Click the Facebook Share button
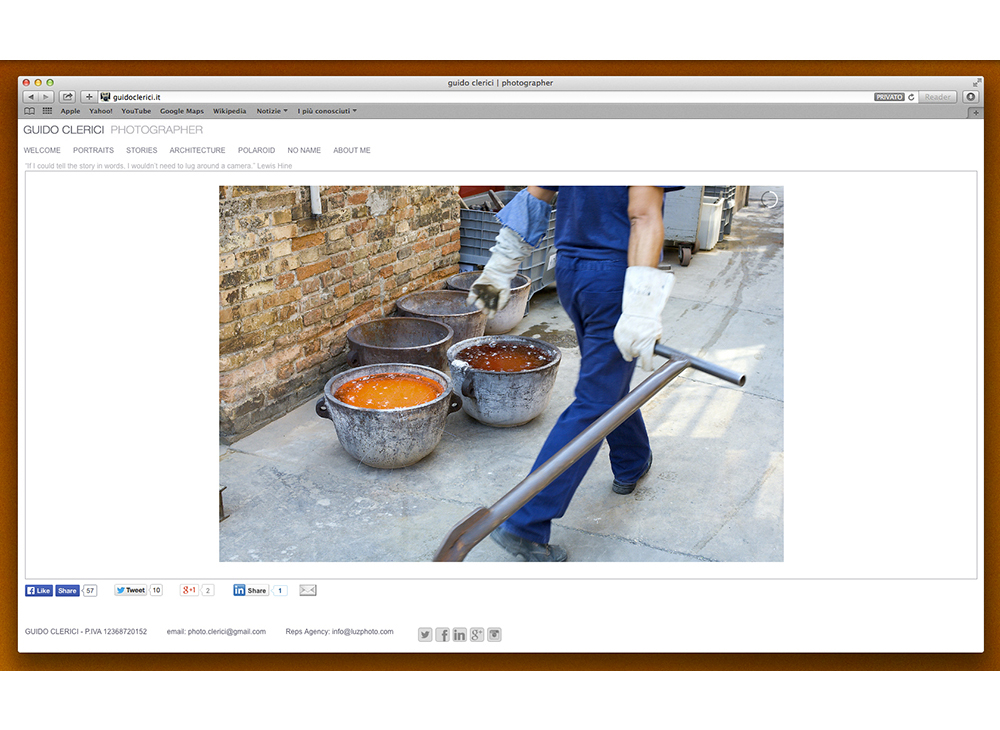This screenshot has height=730, width=1000. click(67, 590)
